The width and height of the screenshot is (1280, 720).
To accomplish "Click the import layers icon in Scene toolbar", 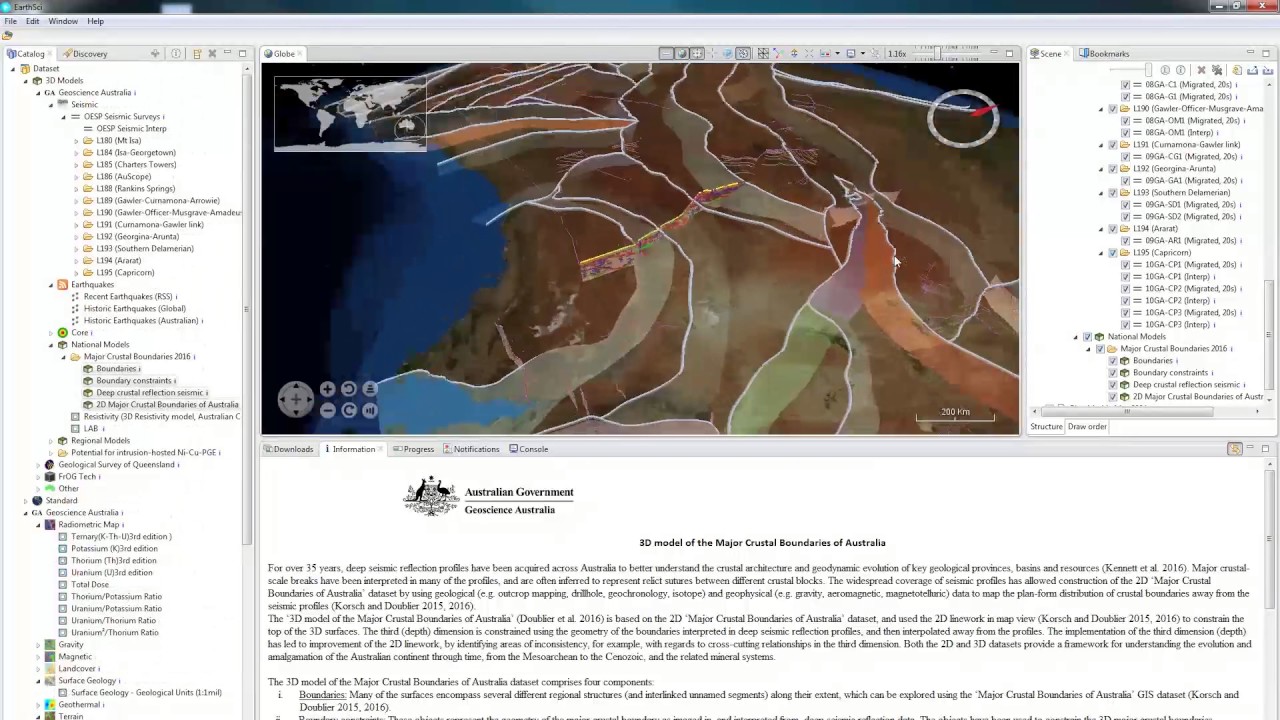I will point(1267,70).
